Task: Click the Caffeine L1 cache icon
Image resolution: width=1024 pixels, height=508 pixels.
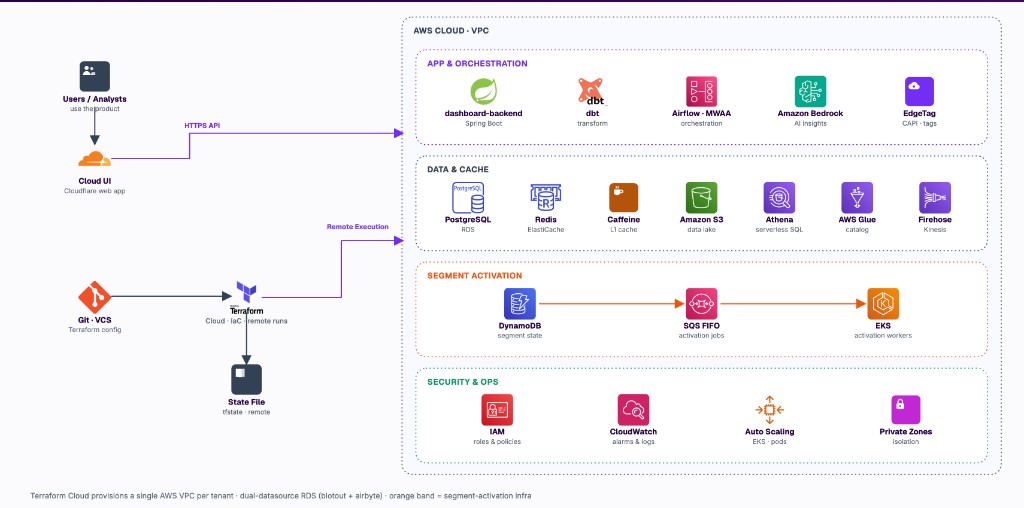Action: (x=624, y=198)
